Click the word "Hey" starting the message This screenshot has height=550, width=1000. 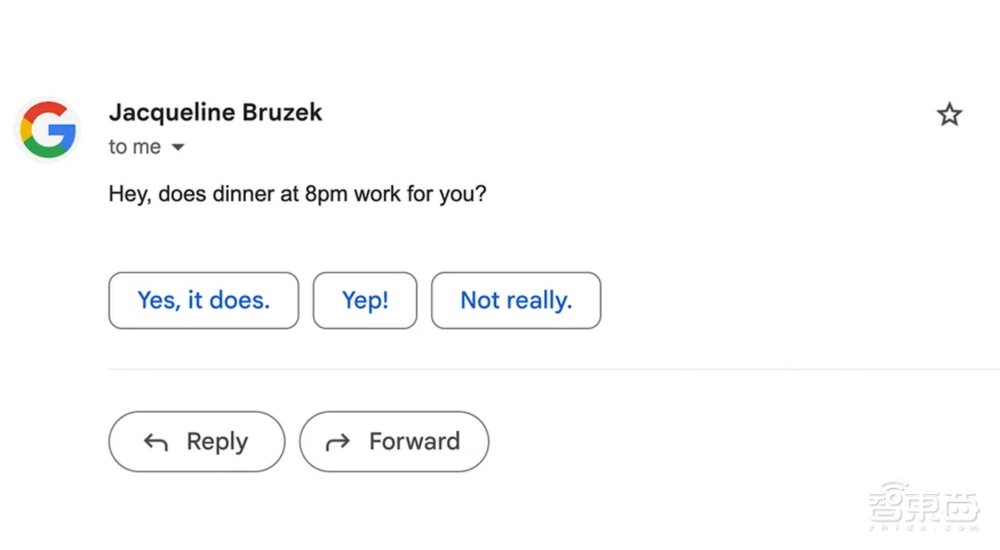point(126,193)
